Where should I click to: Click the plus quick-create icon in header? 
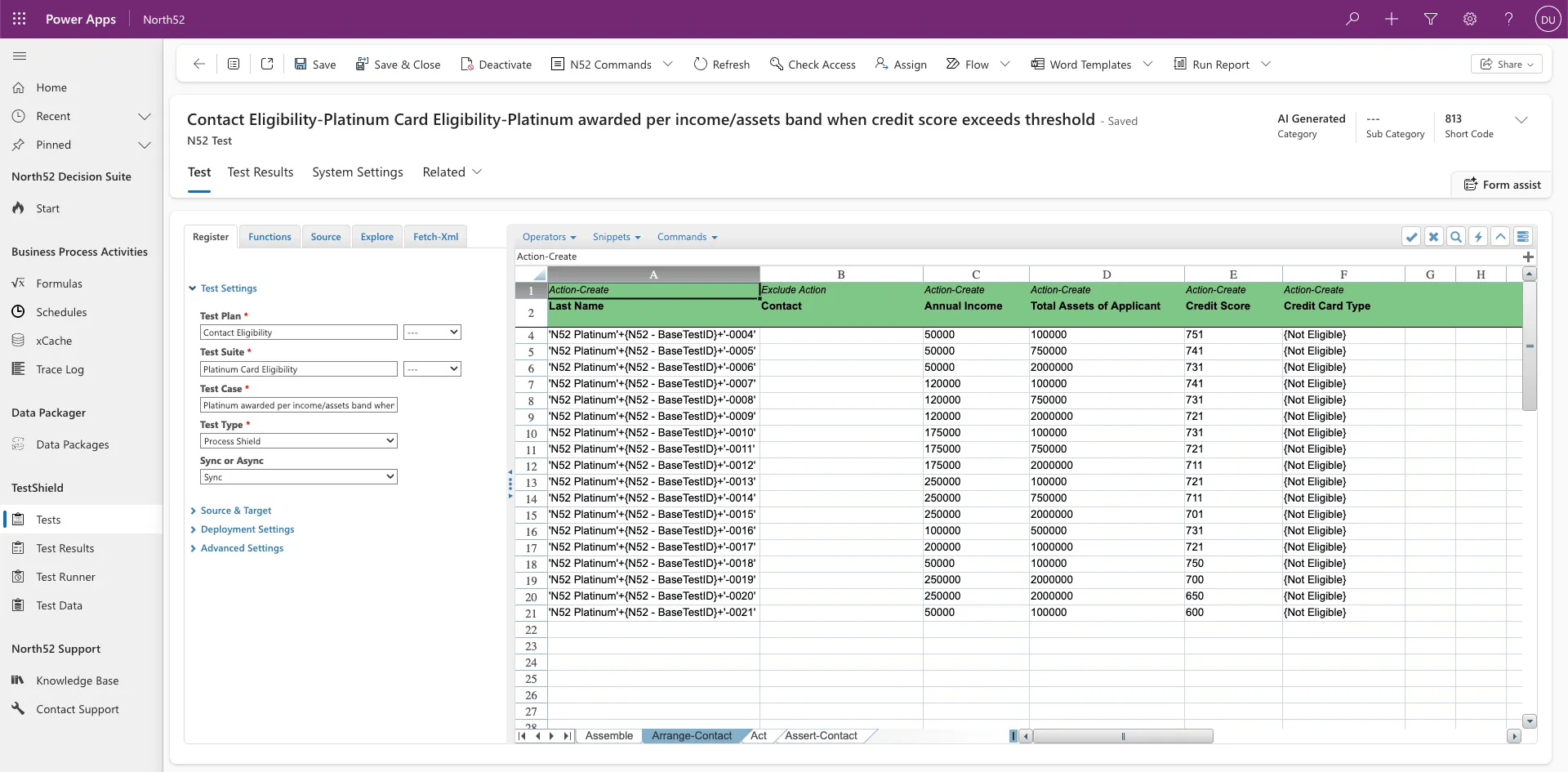tap(1392, 19)
